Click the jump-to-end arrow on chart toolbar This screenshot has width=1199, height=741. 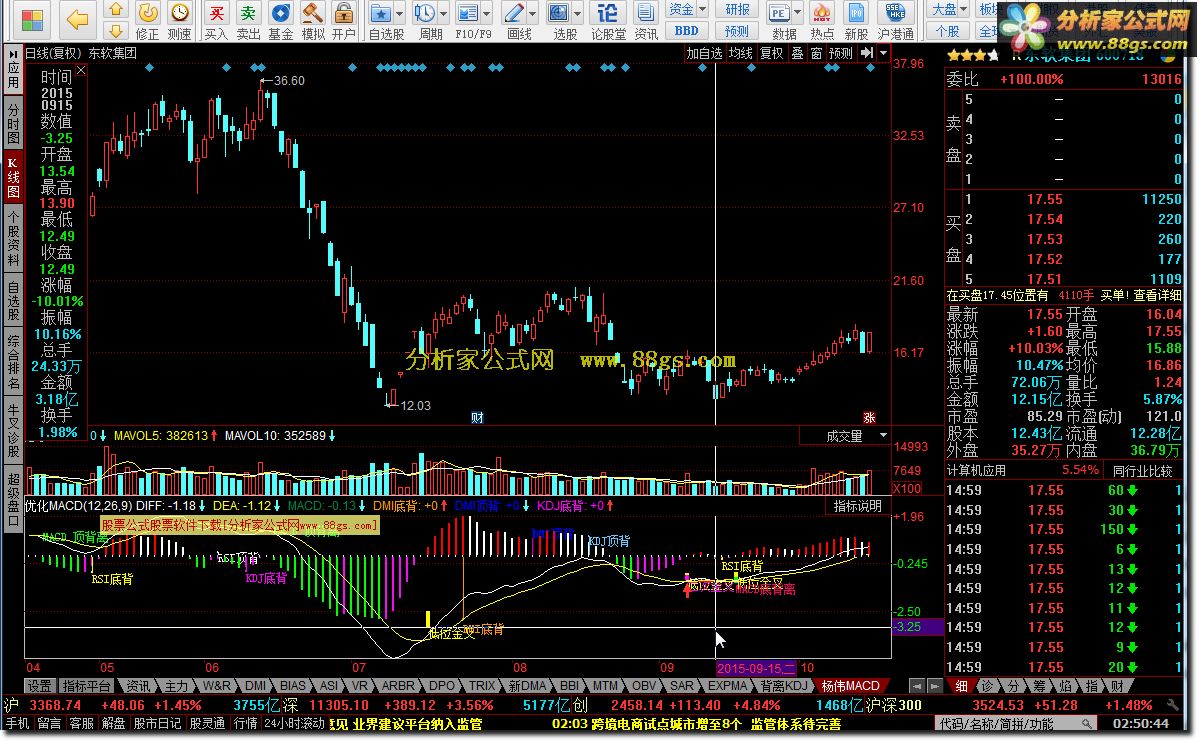click(866, 53)
